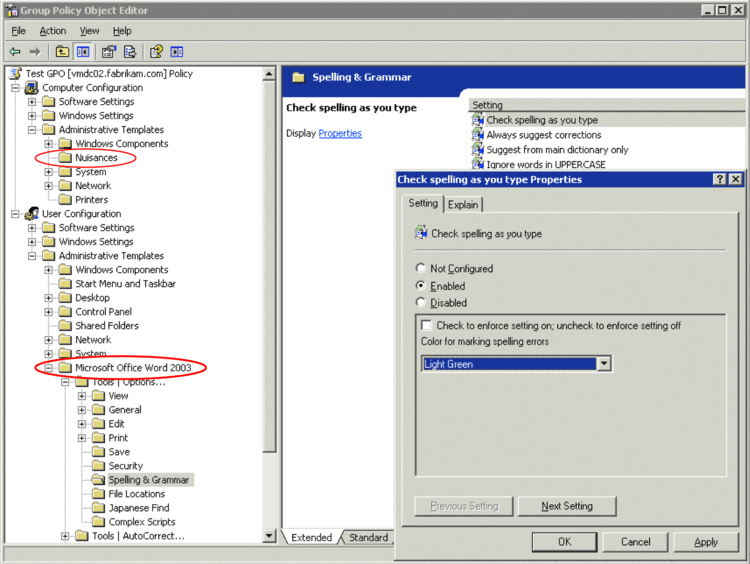Open the File menu
Viewport: 750px width, 564px height.
coord(18,31)
